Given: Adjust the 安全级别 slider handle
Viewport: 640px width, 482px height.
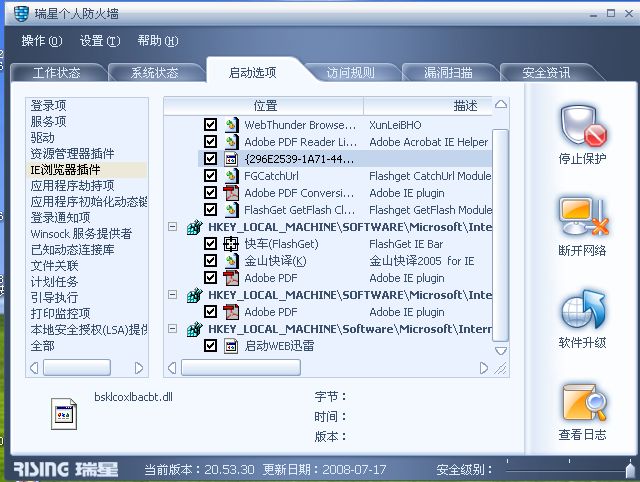Looking at the screenshot, I should click(x=630, y=470).
